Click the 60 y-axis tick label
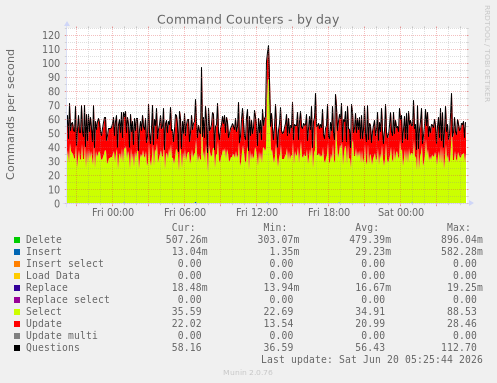The width and height of the screenshot is (497, 383). click(x=54, y=119)
